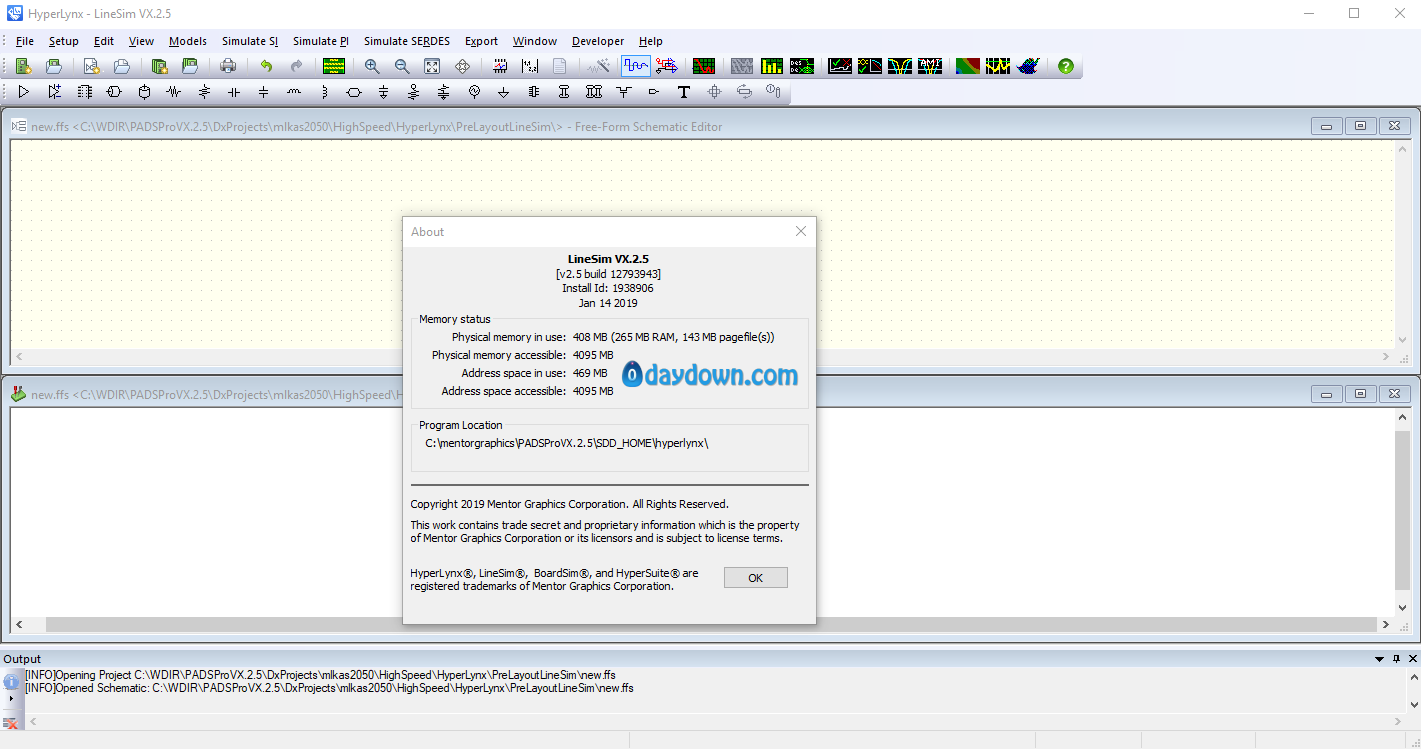1421x749 pixels.
Task: Click the Output panel clear icon
Action: pos(11,723)
